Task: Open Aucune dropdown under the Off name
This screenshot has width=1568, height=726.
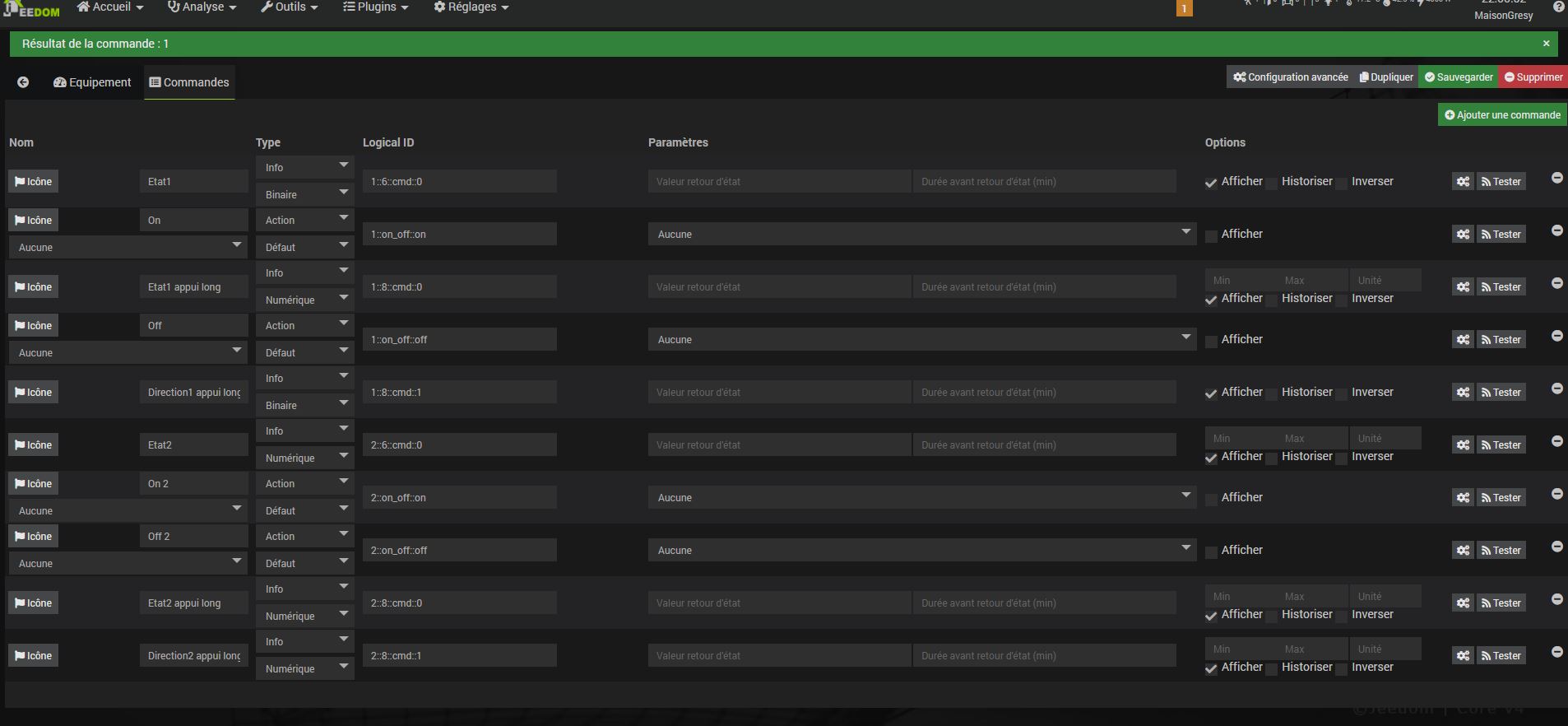Action: click(x=128, y=353)
